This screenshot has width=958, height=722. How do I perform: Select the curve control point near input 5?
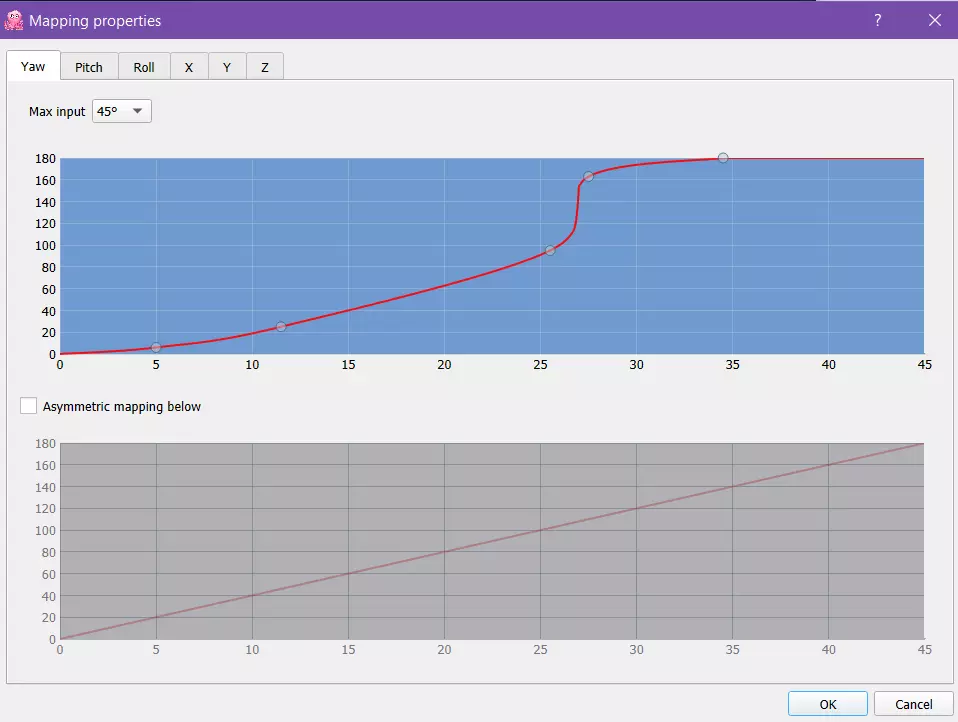pos(156,347)
